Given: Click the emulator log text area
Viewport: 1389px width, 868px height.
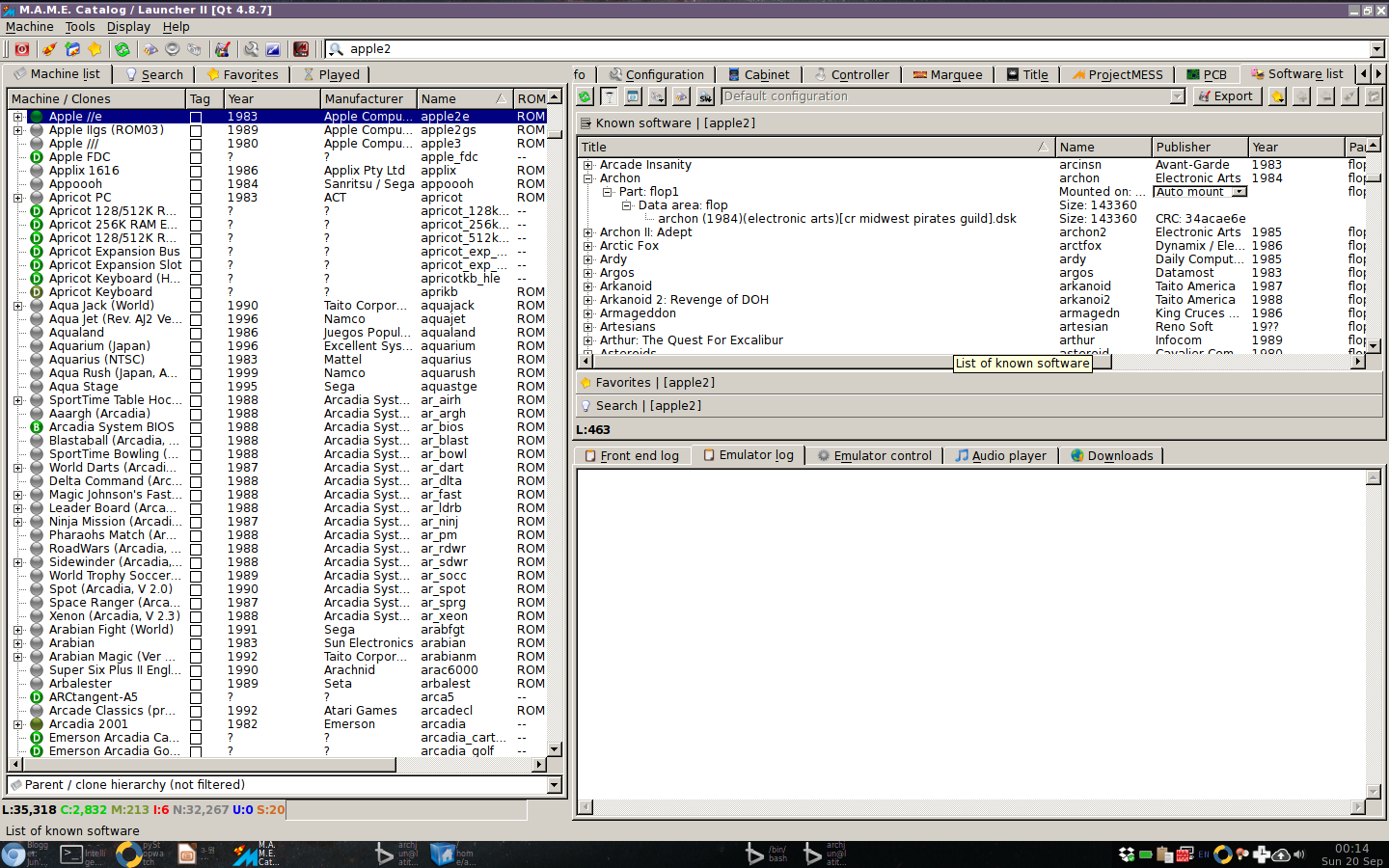Looking at the screenshot, I should point(971,635).
